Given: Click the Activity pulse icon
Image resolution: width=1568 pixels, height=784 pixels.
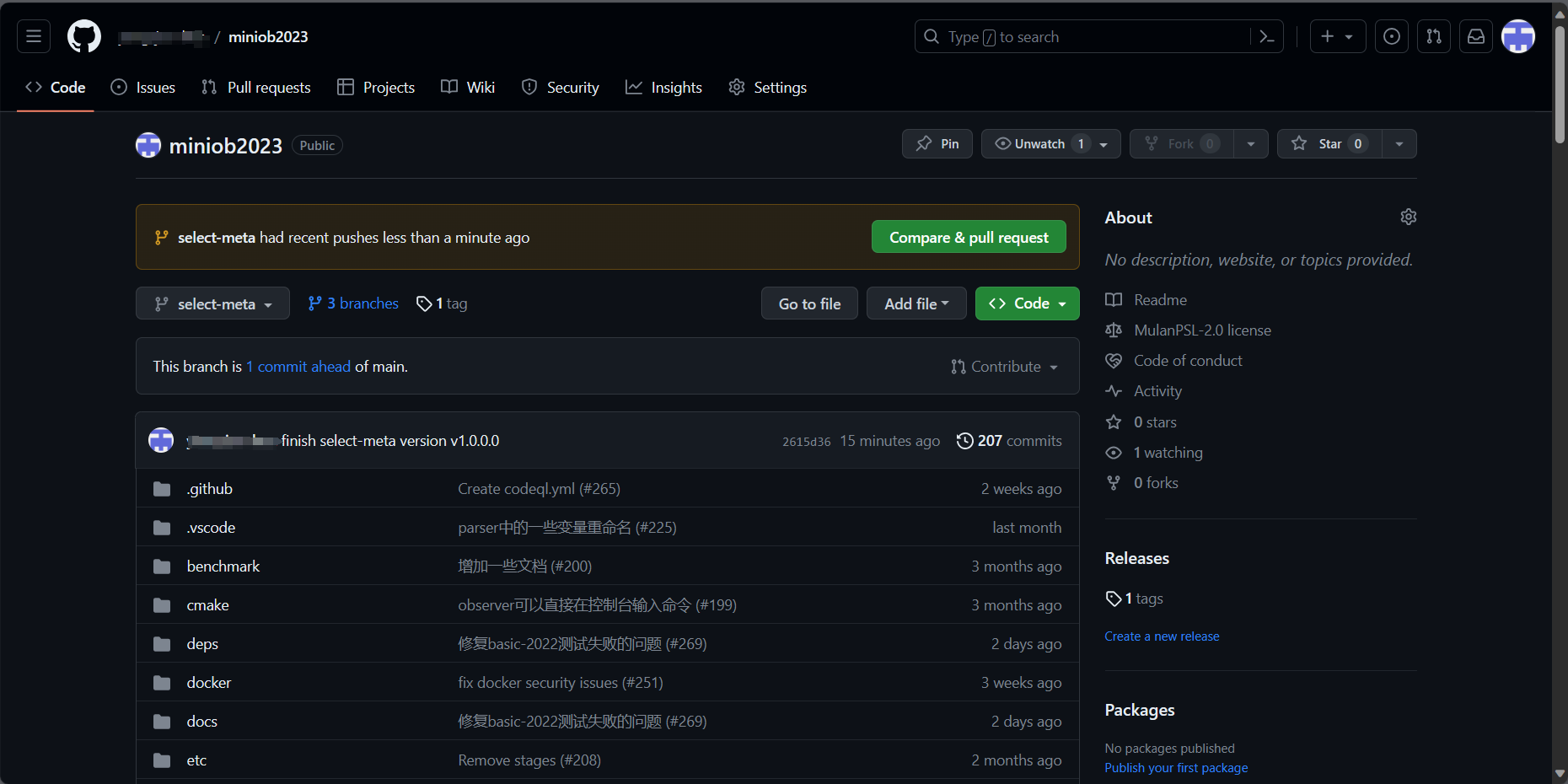Looking at the screenshot, I should (1114, 391).
